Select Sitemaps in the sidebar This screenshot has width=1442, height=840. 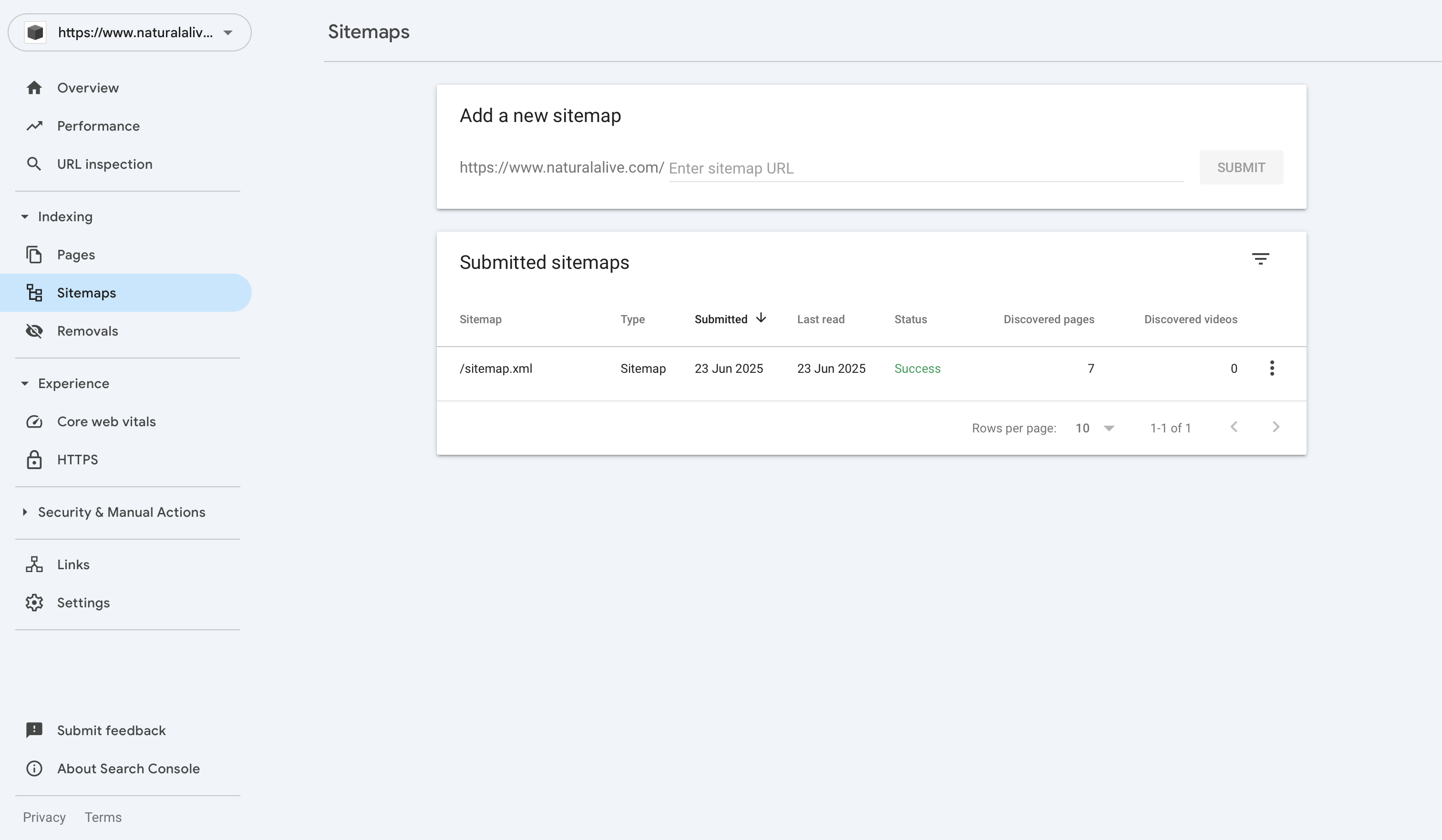click(x=126, y=293)
